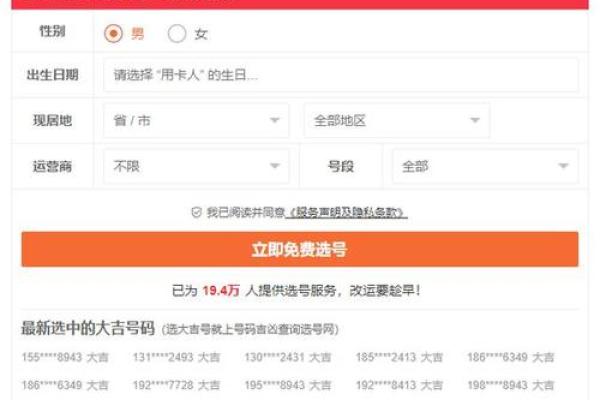Screen dimensions: 600x400
Task: Click number 185****2413 大吉
Action: click(x=399, y=357)
